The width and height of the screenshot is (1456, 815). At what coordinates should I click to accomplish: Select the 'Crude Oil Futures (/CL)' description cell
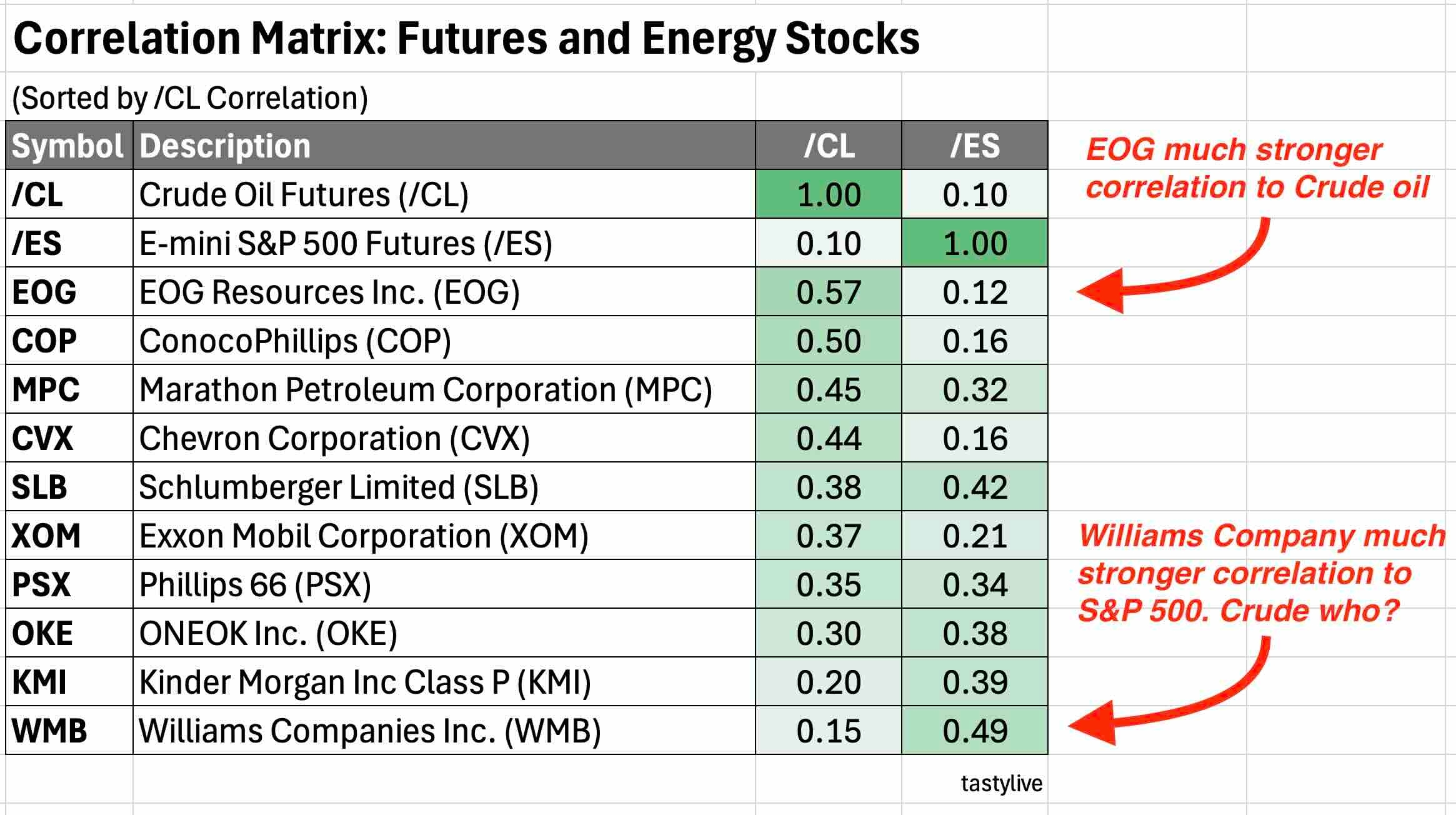tap(444, 194)
